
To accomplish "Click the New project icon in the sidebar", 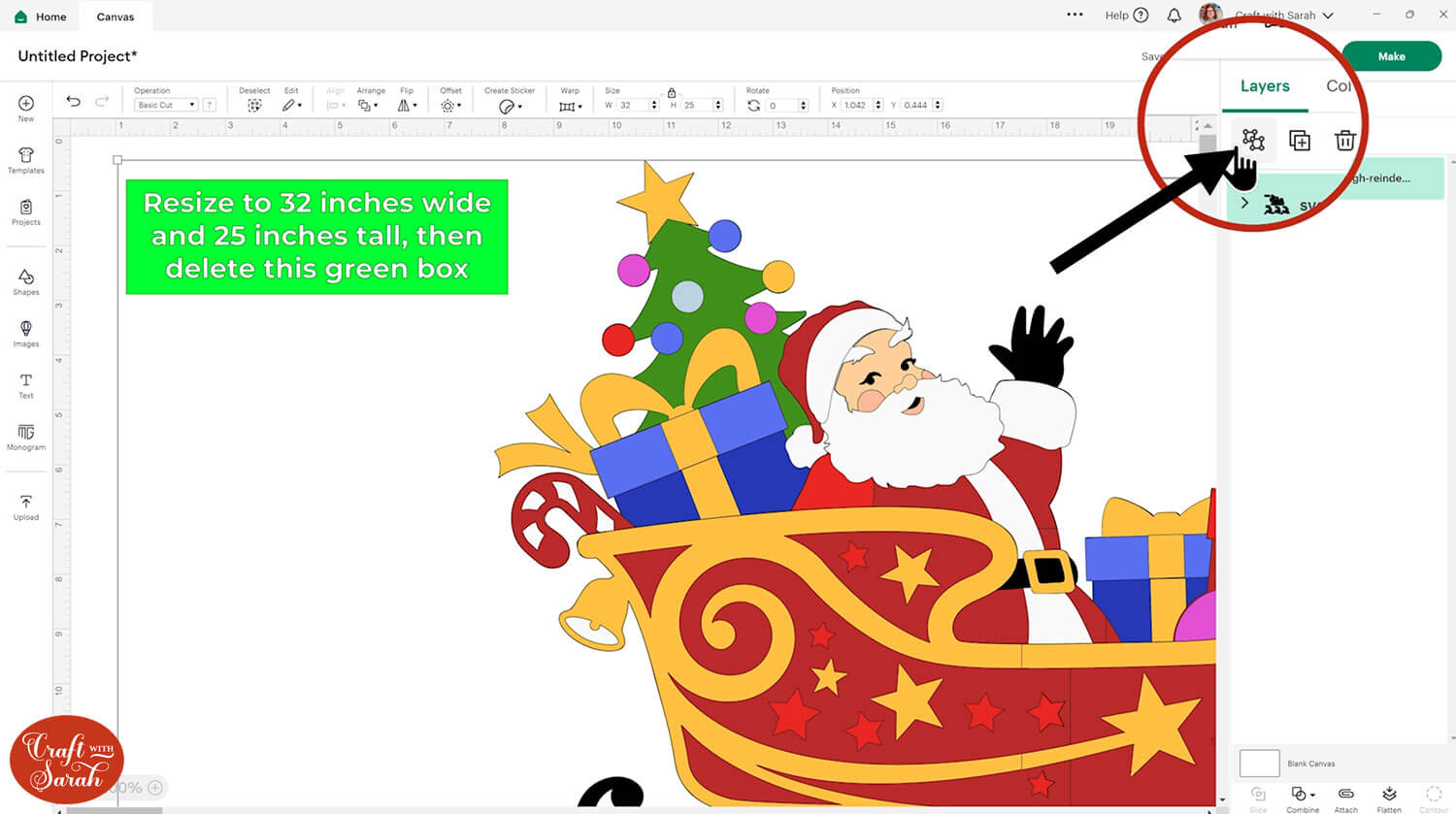I will 26,104.
